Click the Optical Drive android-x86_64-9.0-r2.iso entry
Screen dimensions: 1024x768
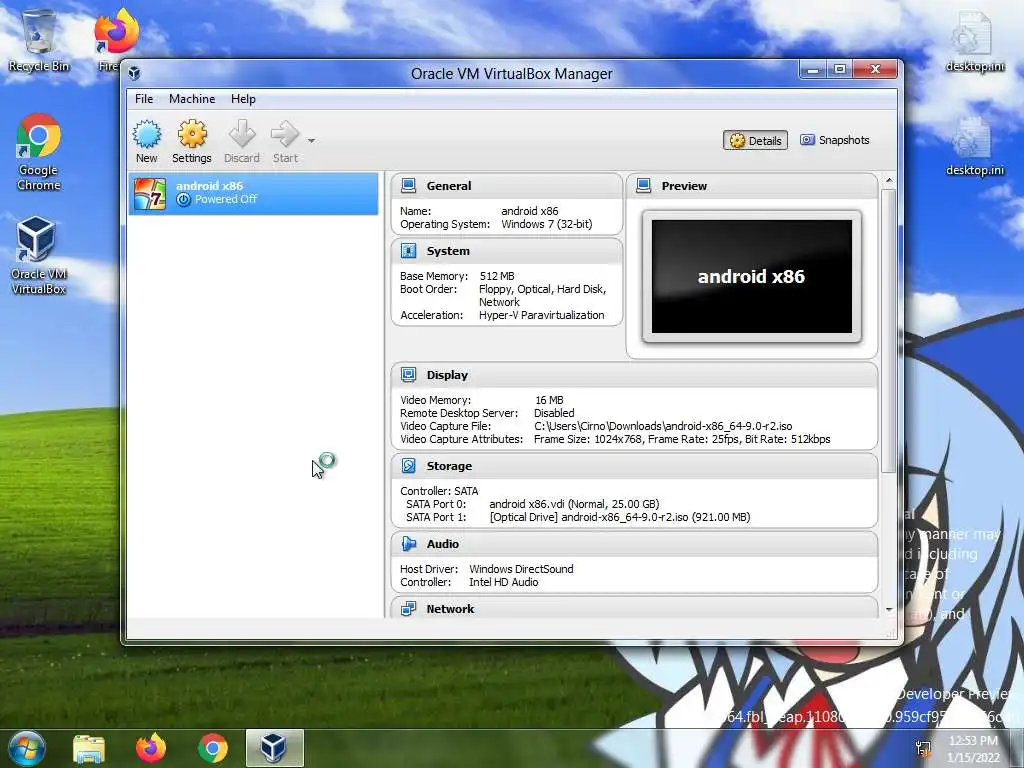point(620,517)
